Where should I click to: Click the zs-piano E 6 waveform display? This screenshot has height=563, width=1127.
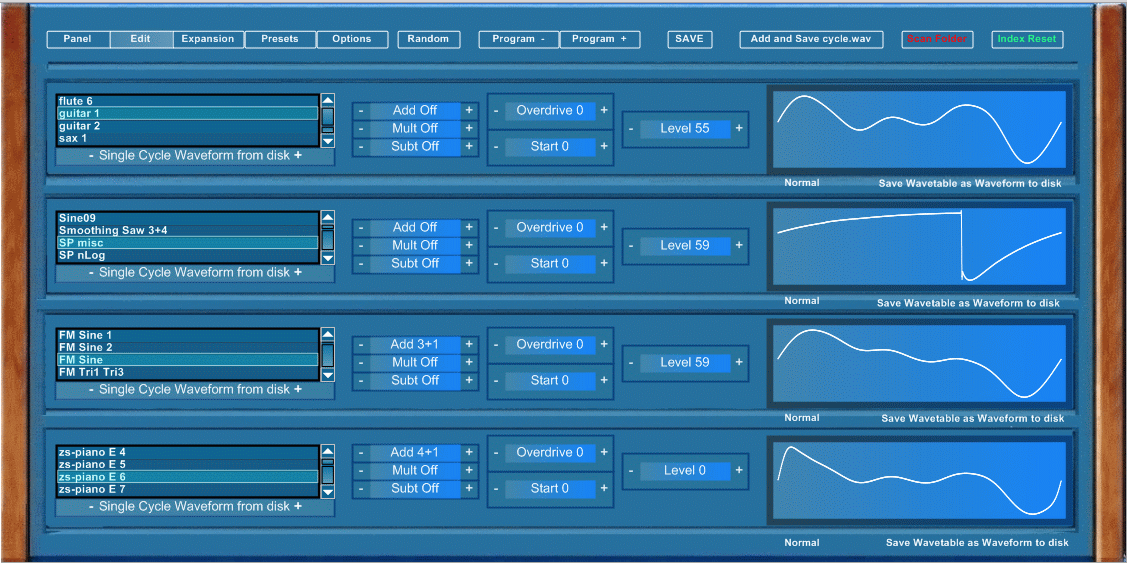tap(919, 480)
